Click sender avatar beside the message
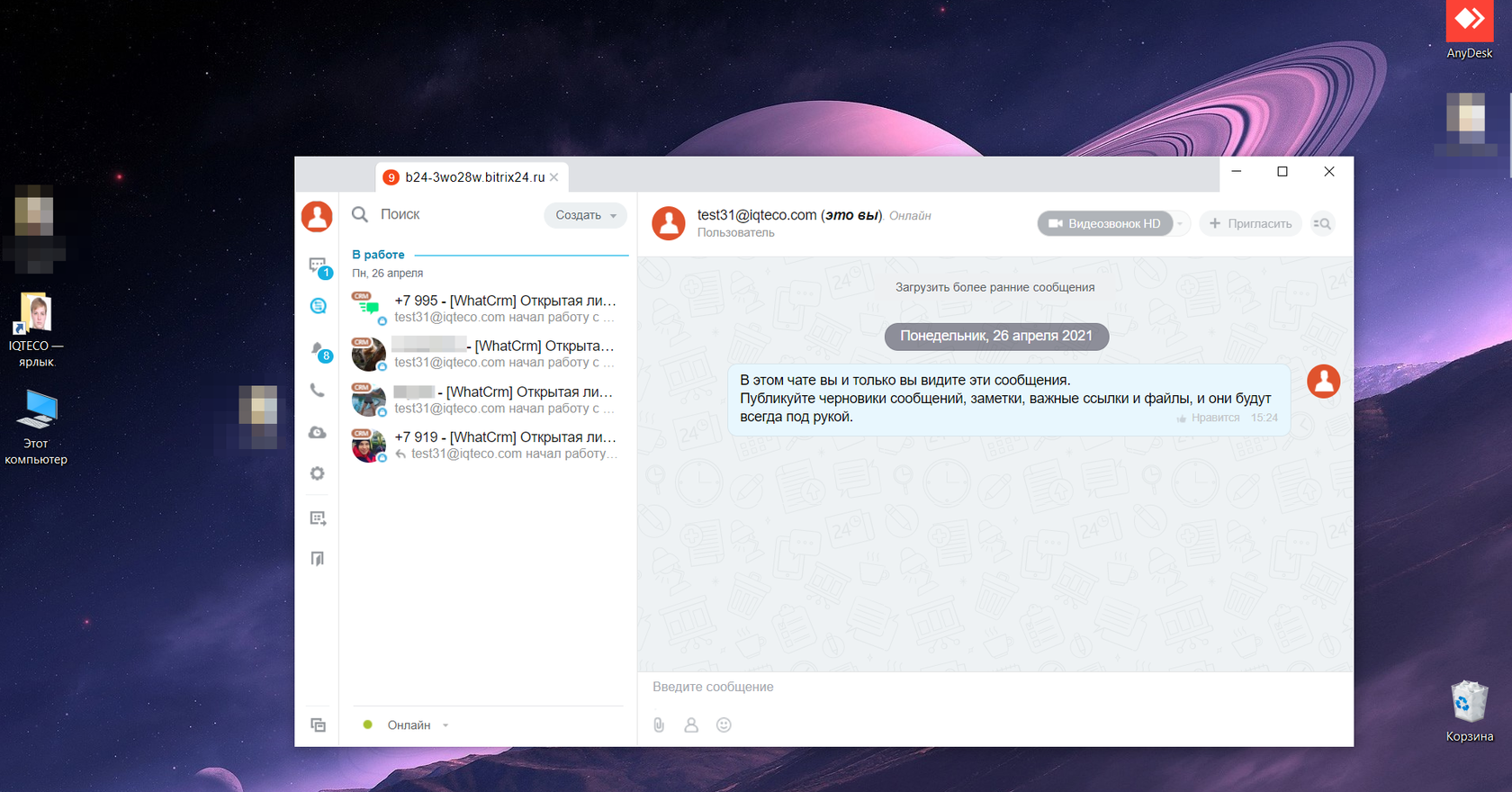This screenshot has width=1512, height=792. pyautogui.click(x=1323, y=381)
